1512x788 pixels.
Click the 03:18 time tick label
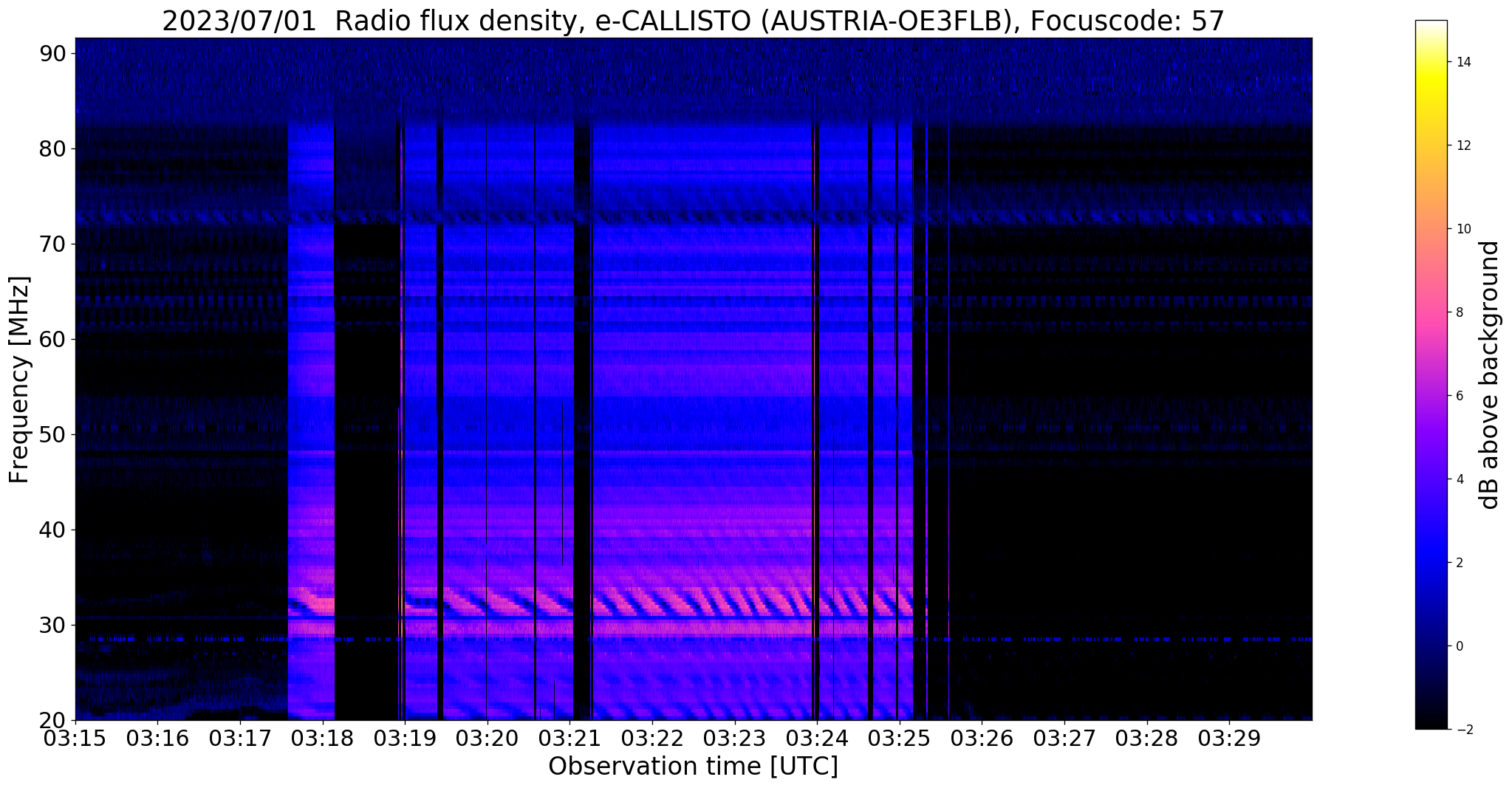click(322, 738)
